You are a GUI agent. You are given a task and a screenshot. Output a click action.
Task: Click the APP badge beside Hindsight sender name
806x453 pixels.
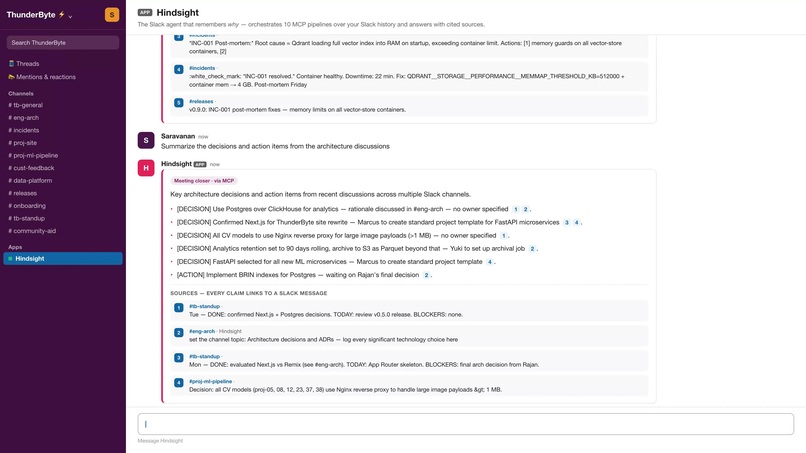tap(200, 165)
